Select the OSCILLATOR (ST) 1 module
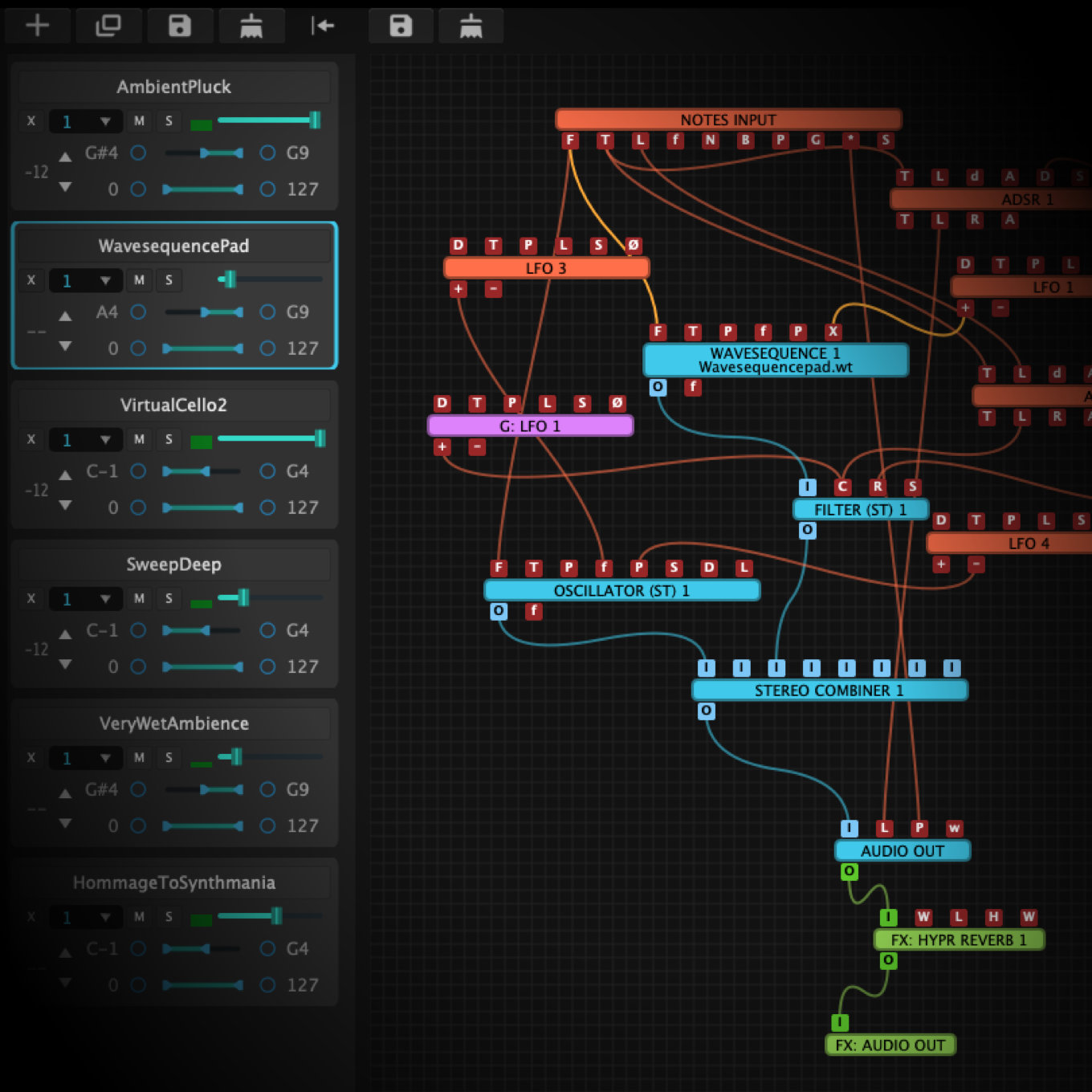This screenshot has height=1092, width=1092. point(621,590)
